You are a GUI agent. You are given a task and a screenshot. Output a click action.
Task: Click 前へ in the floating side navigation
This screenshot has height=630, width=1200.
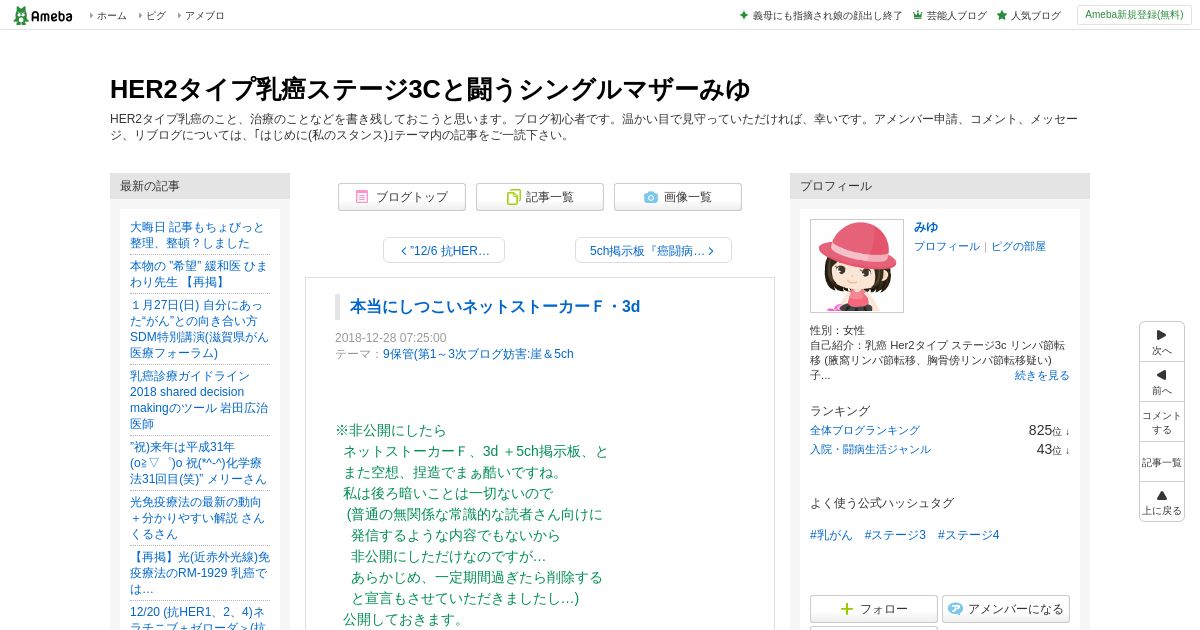tap(1162, 382)
